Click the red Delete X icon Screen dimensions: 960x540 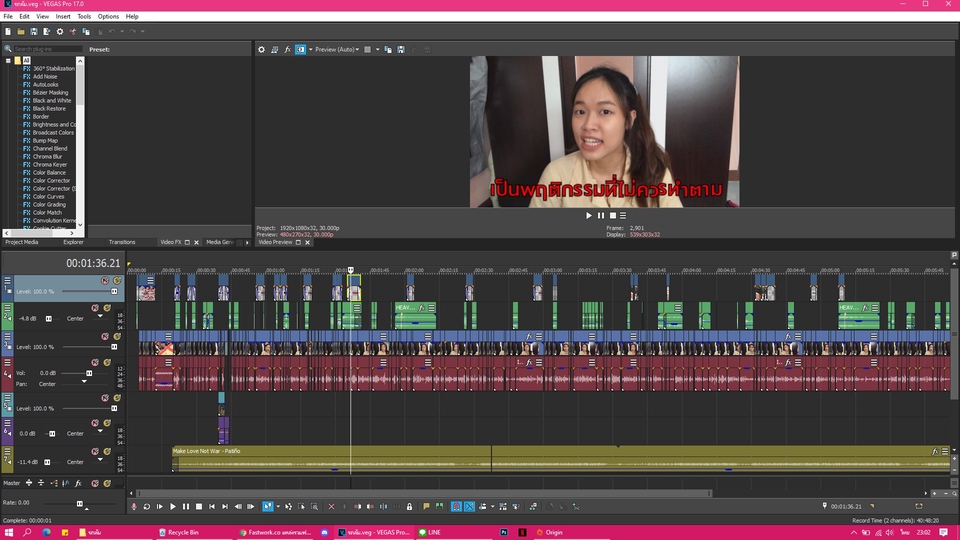pyautogui.click(x=331, y=506)
